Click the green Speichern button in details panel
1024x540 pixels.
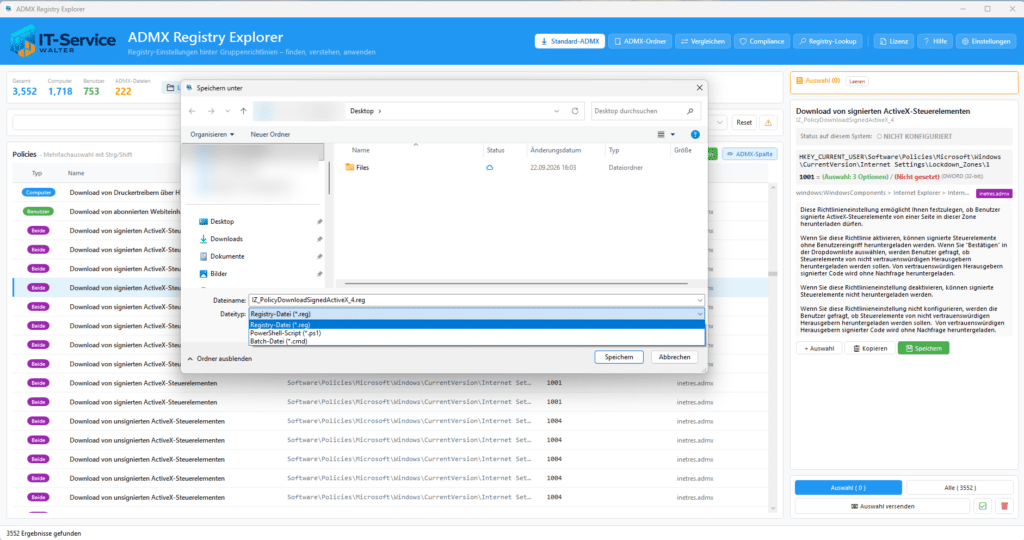[923, 348]
